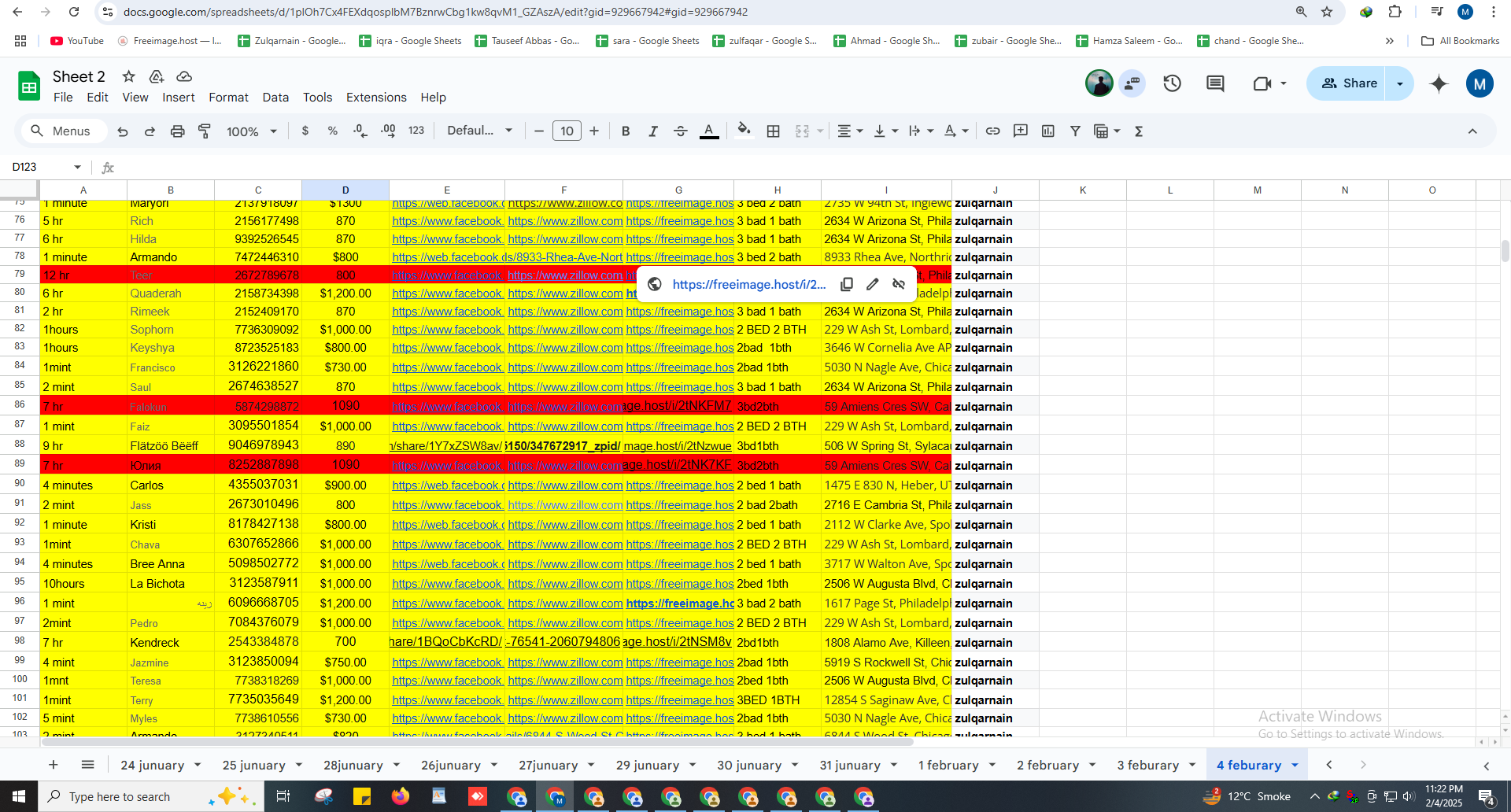Remove link icon in popup

coord(899,284)
